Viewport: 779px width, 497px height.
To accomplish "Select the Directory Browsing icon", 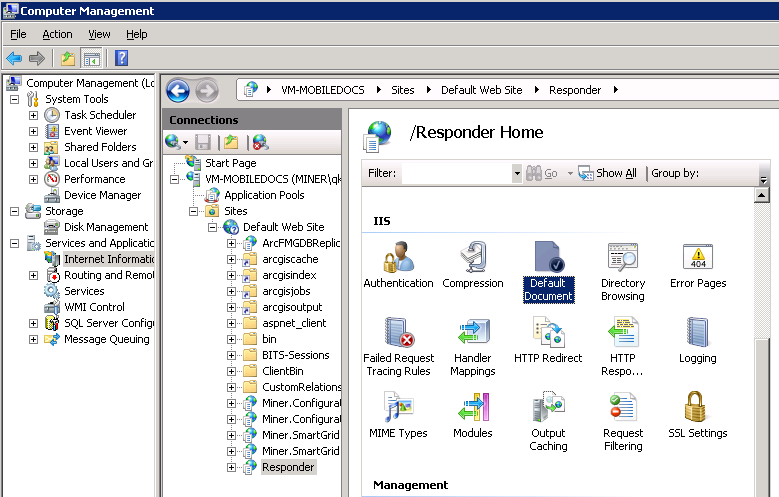I will (x=622, y=259).
